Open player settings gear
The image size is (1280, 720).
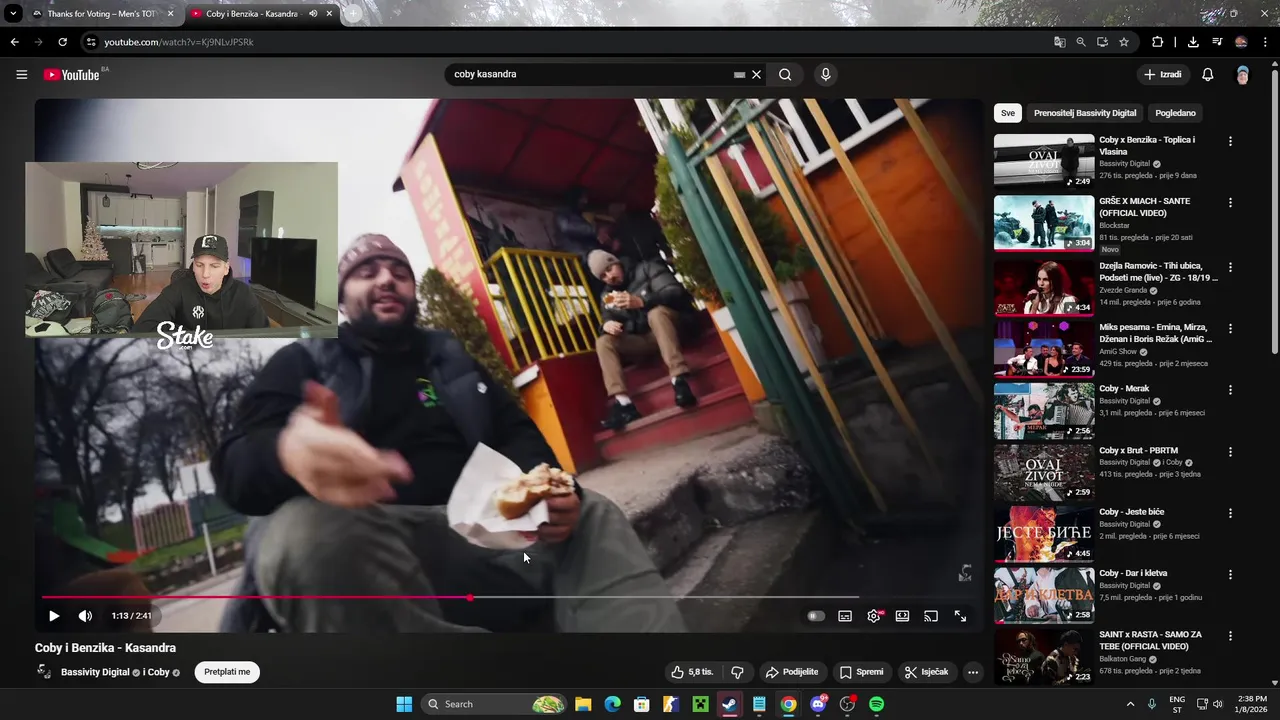[x=874, y=616]
